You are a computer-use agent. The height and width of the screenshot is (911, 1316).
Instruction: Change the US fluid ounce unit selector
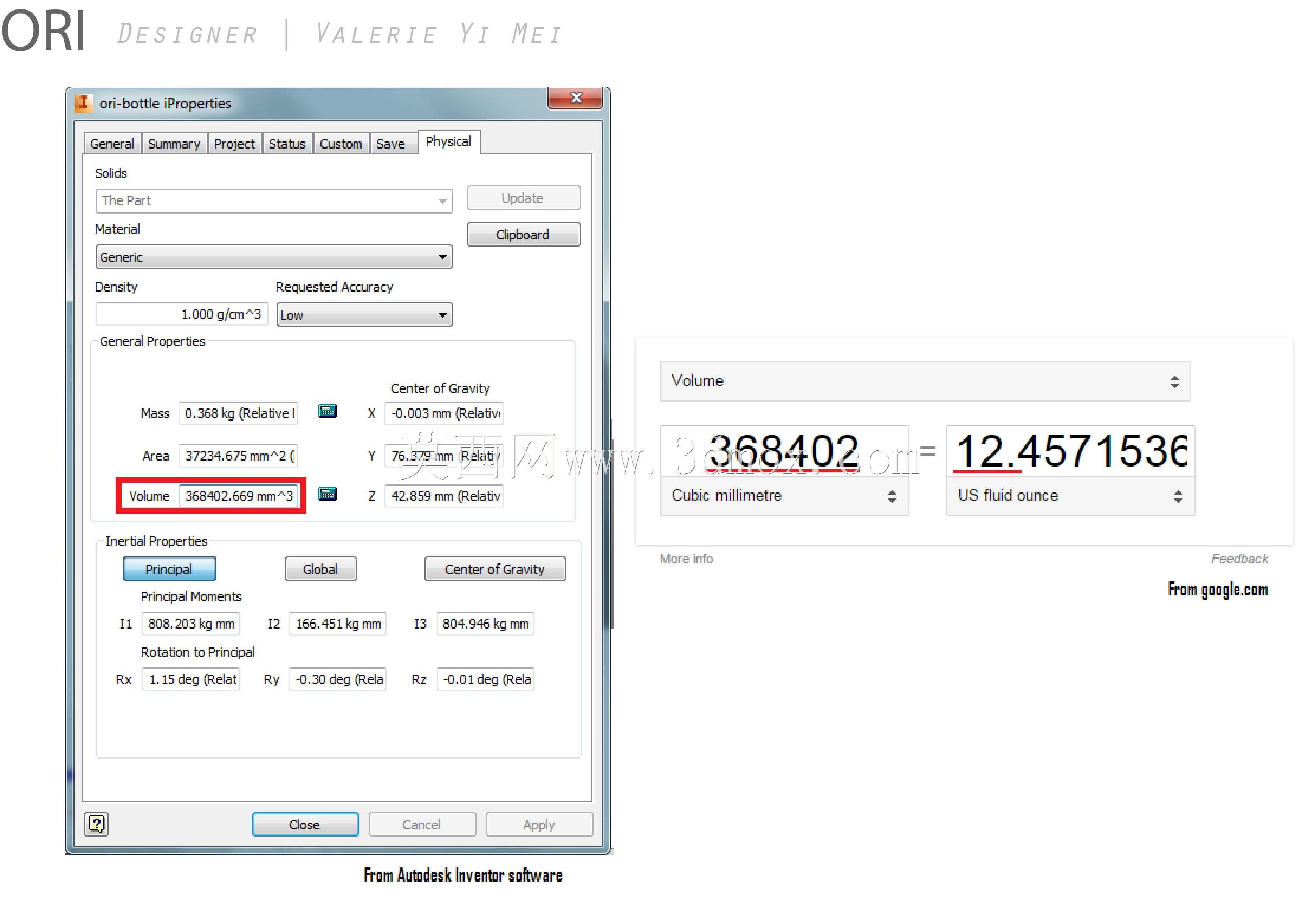point(1071,496)
